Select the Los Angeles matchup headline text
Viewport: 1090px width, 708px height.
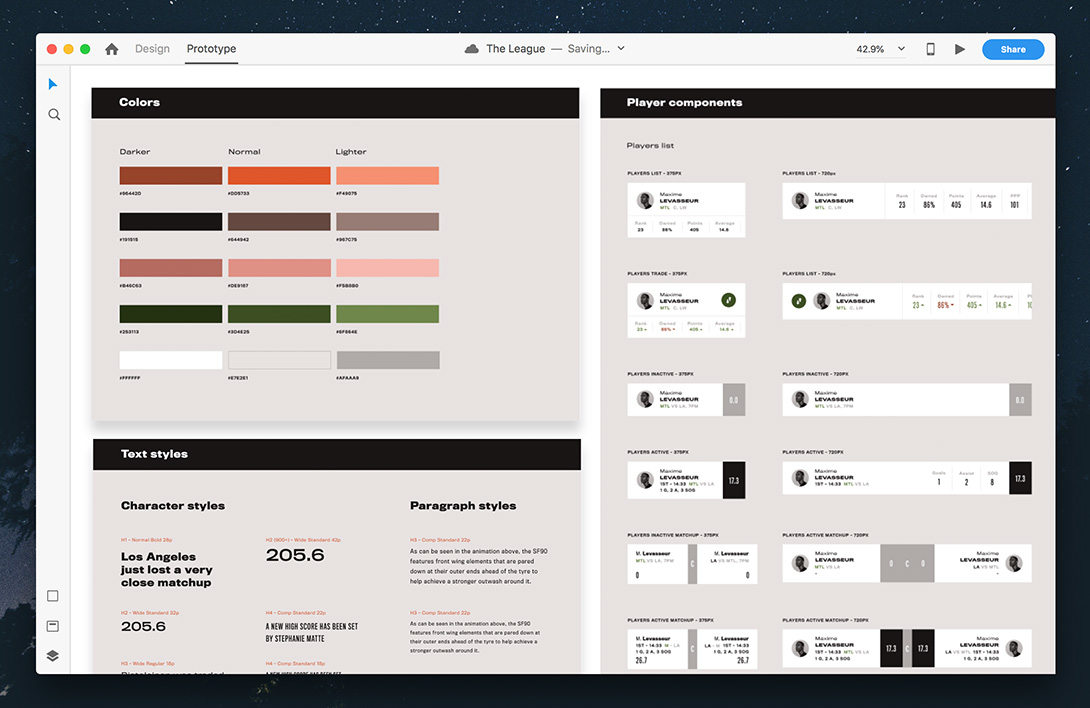tap(167, 570)
